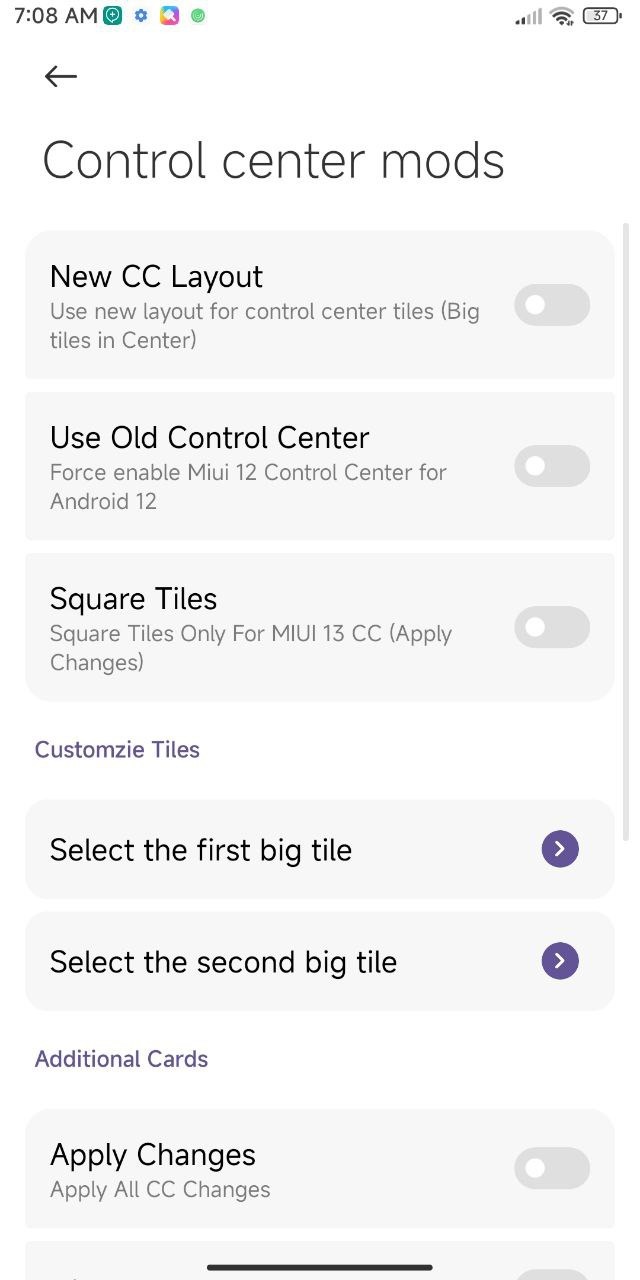The height and width of the screenshot is (1280, 640).
Task: Tap the battery level indicator
Action: coord(600,16)
